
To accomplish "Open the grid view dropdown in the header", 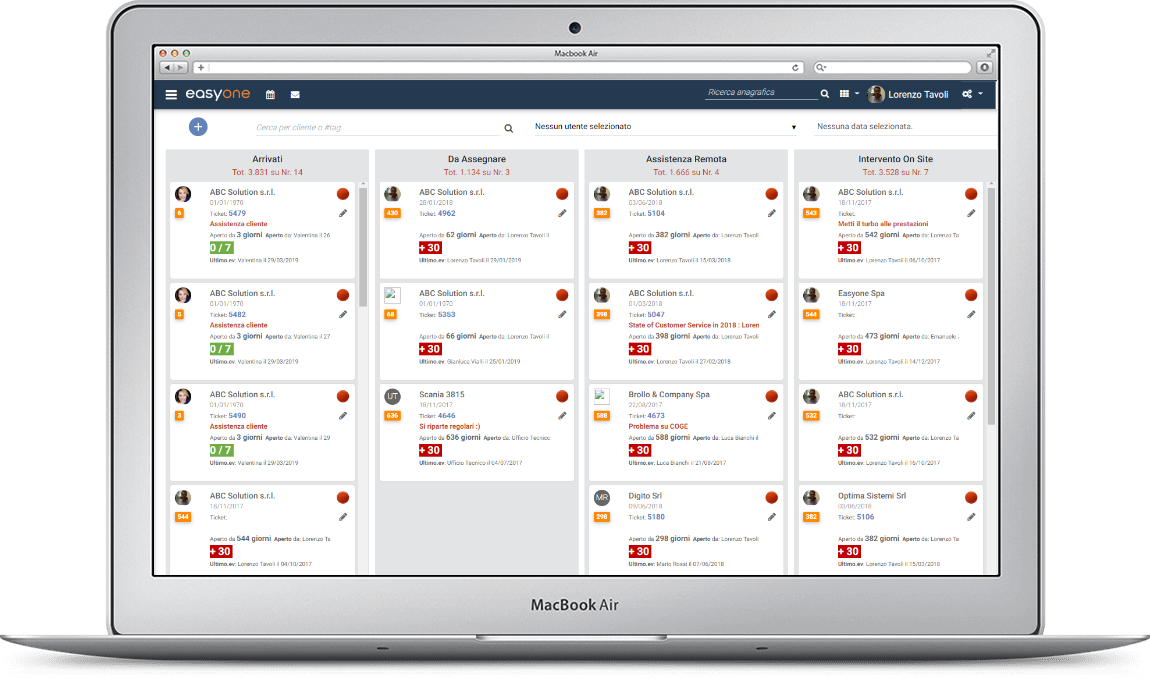I will (849, 94).
